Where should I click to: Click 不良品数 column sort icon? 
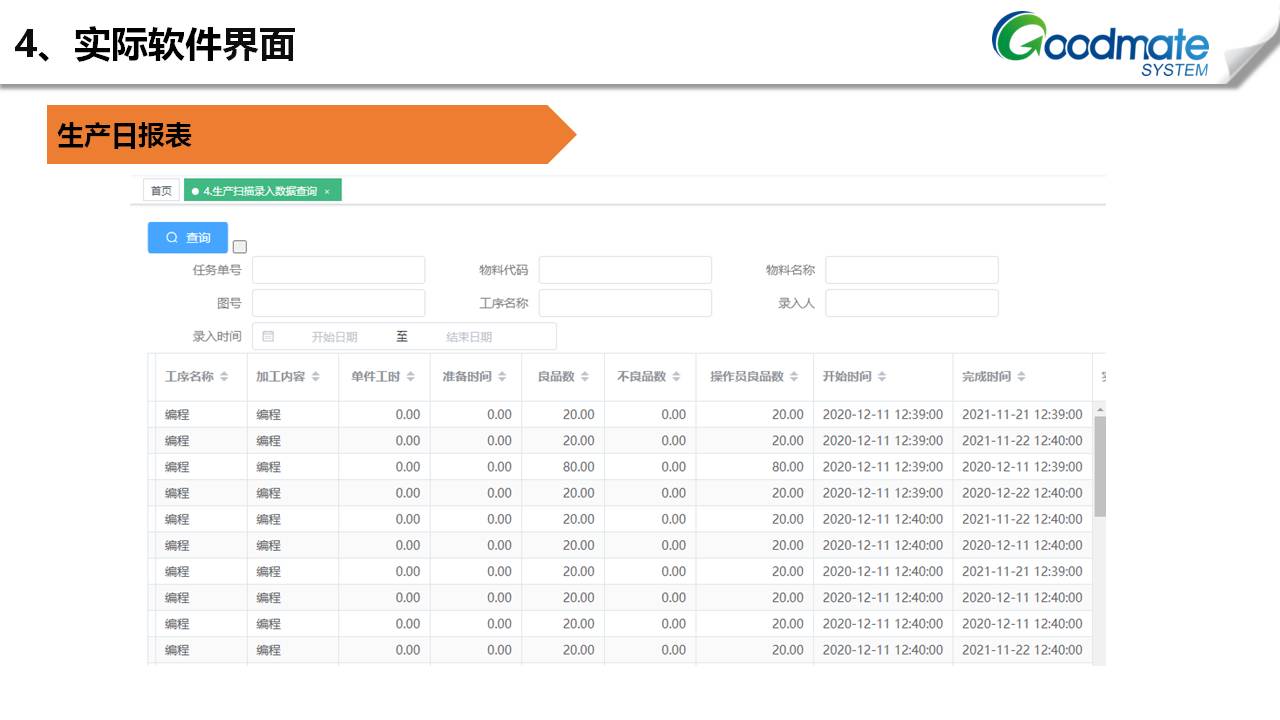(x=677, y=377)
